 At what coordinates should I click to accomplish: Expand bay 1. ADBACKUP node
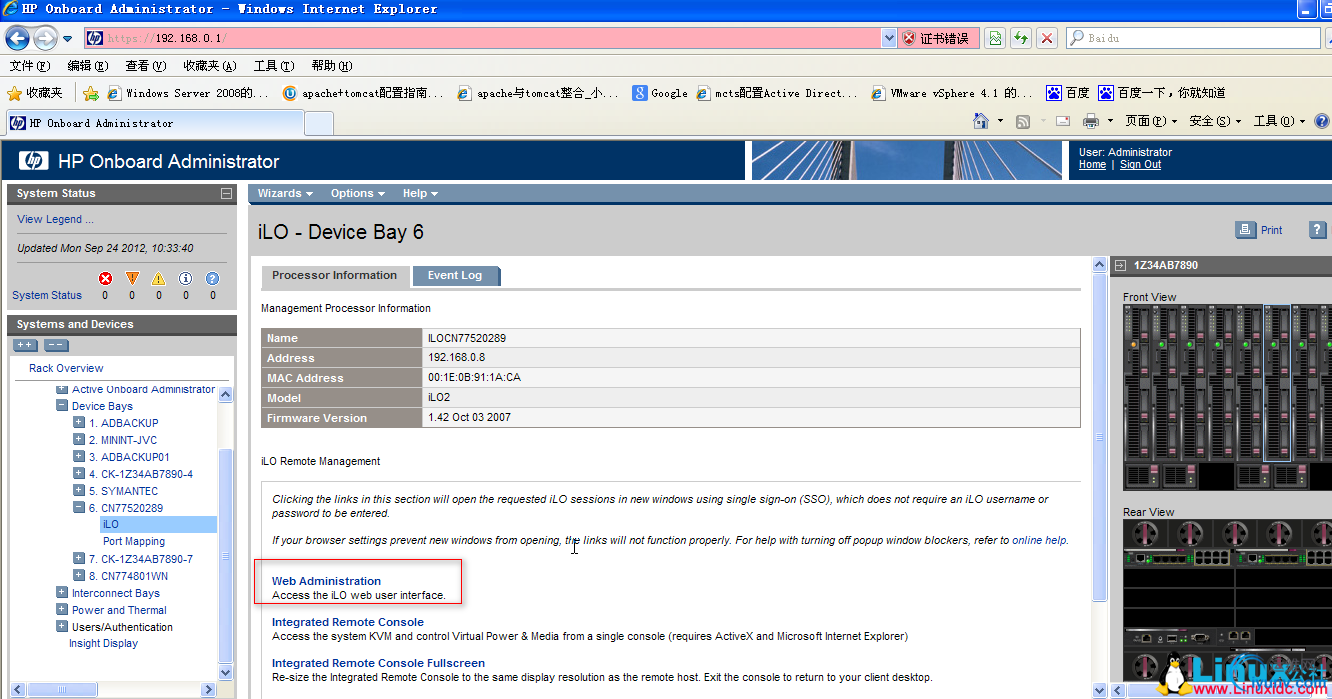79,423
